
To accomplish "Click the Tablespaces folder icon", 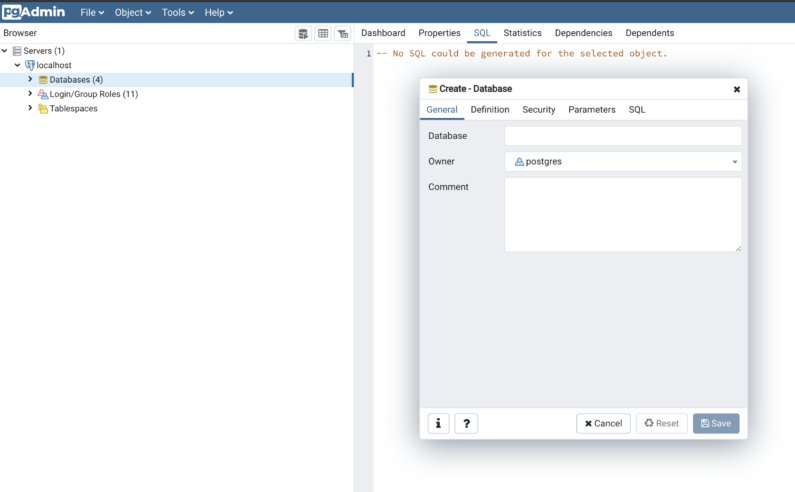I will click(x=43, y=109).
